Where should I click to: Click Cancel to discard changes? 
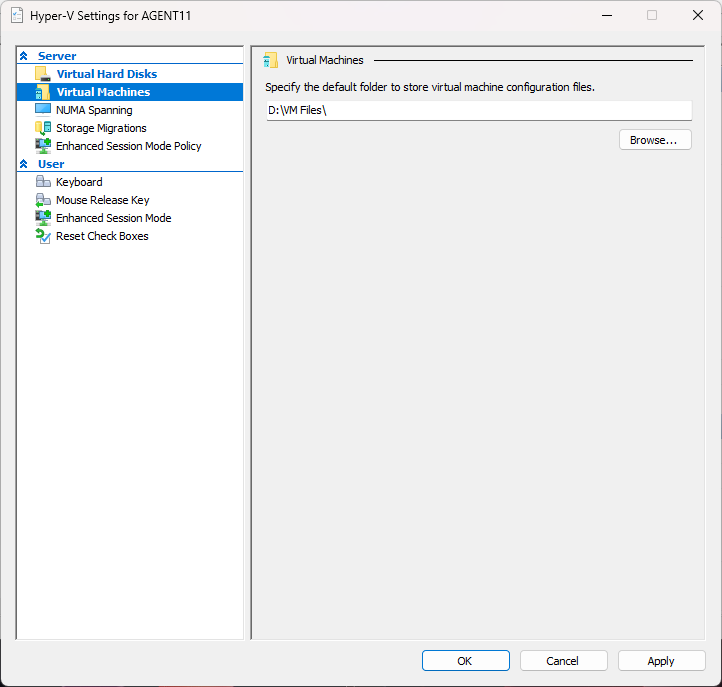(x=562, y=661)
